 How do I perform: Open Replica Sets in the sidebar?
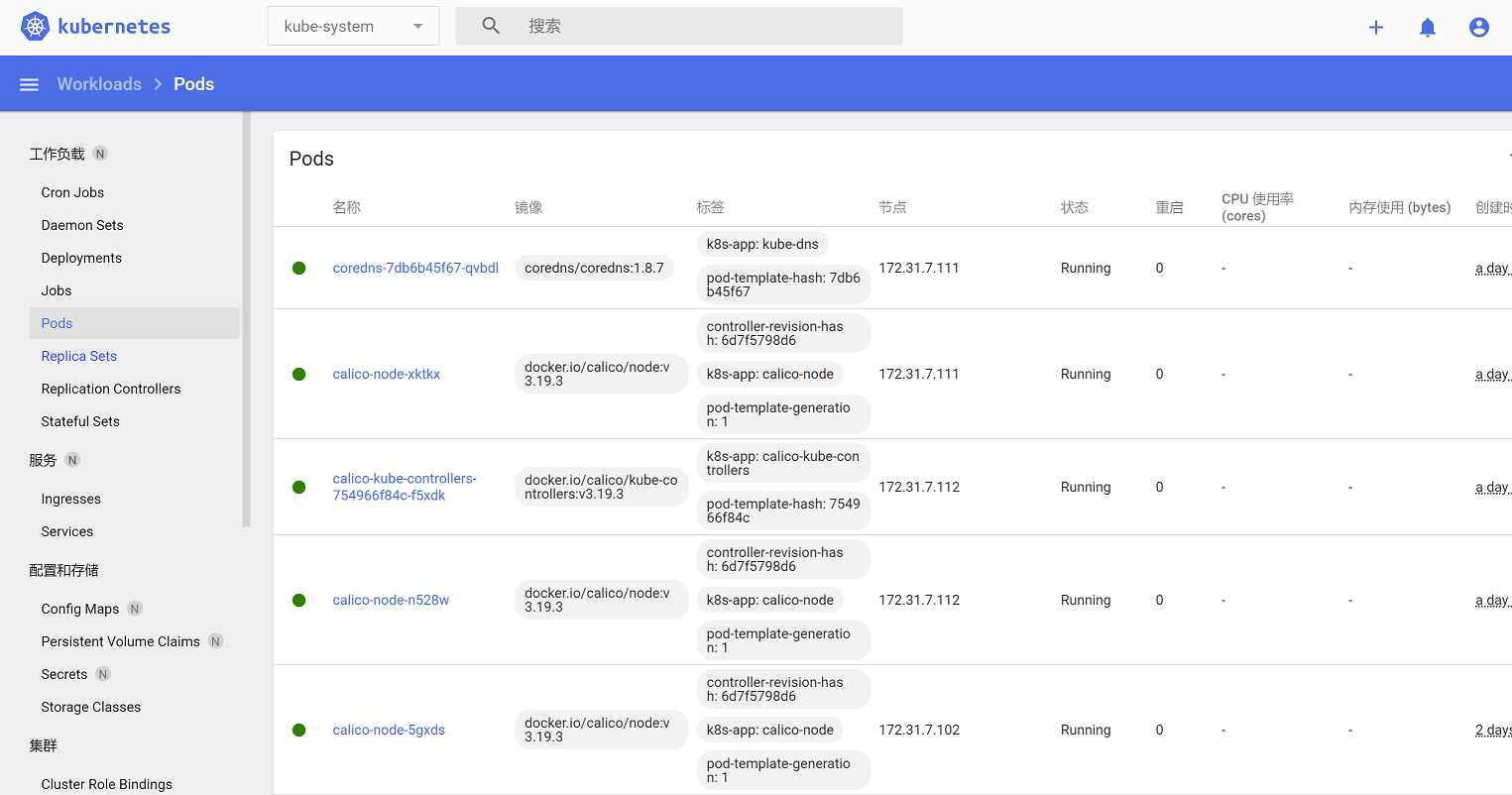79,356
